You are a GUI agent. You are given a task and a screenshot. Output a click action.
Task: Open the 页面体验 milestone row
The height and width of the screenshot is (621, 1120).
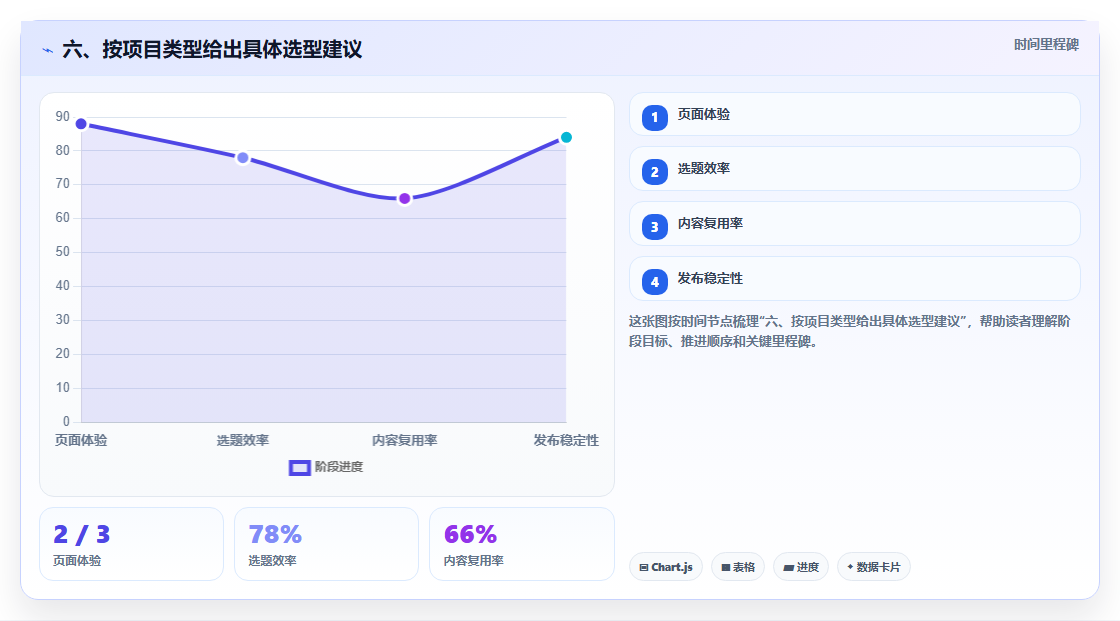pos(854,114)
